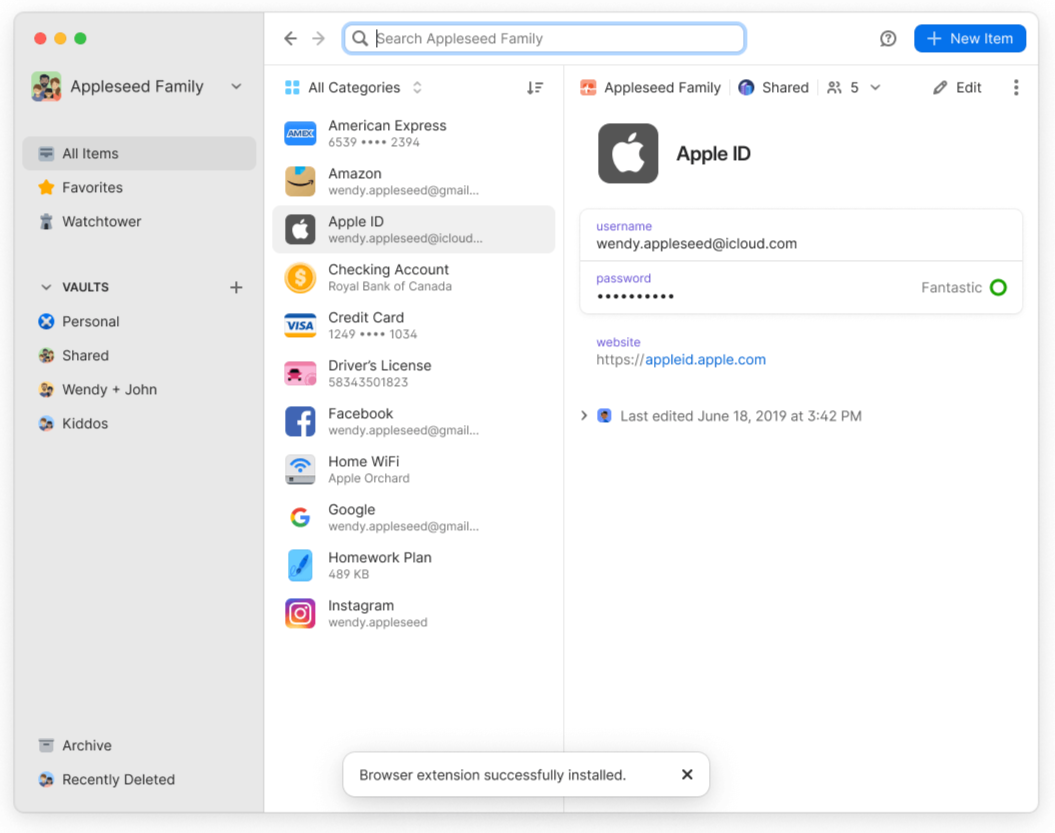
Task: Select the Checking Account Royal Bank item
Action: point(414,277)
